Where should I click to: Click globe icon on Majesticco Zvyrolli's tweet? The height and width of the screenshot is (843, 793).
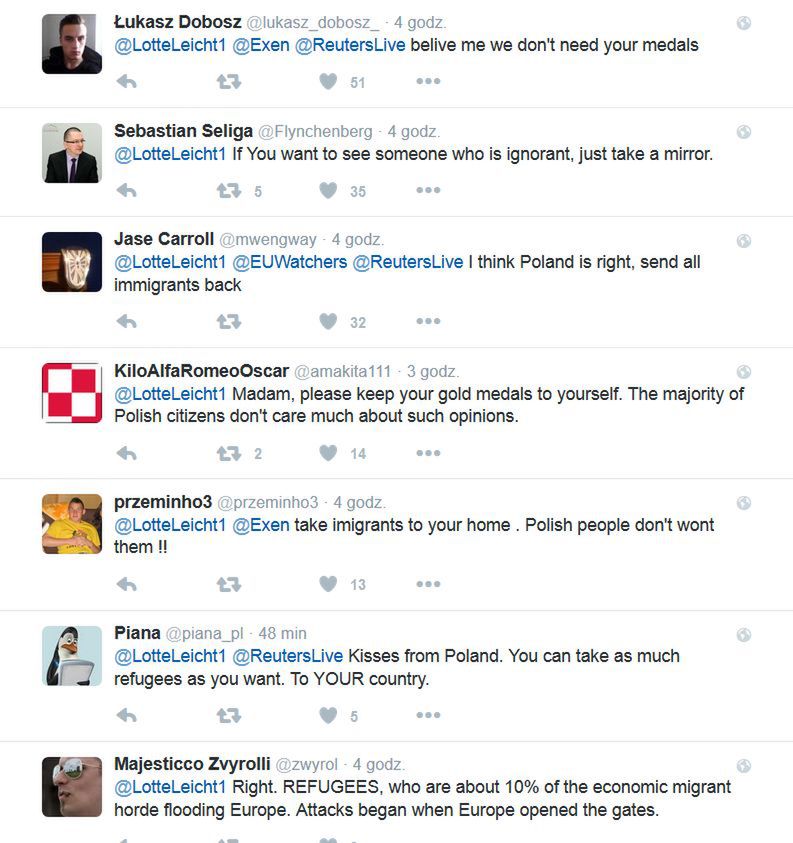(744, 766)
